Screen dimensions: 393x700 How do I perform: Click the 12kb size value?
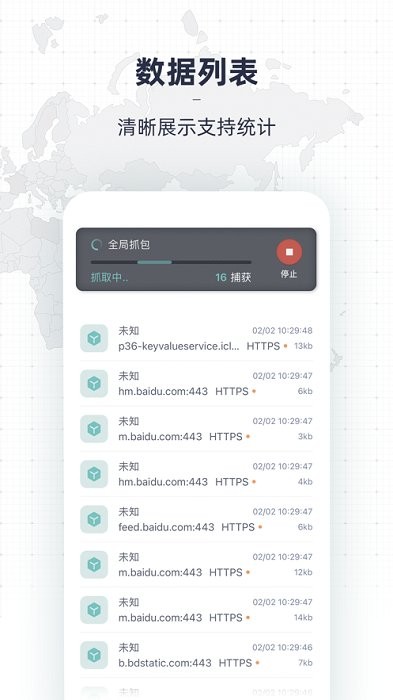tap(303, 572)
